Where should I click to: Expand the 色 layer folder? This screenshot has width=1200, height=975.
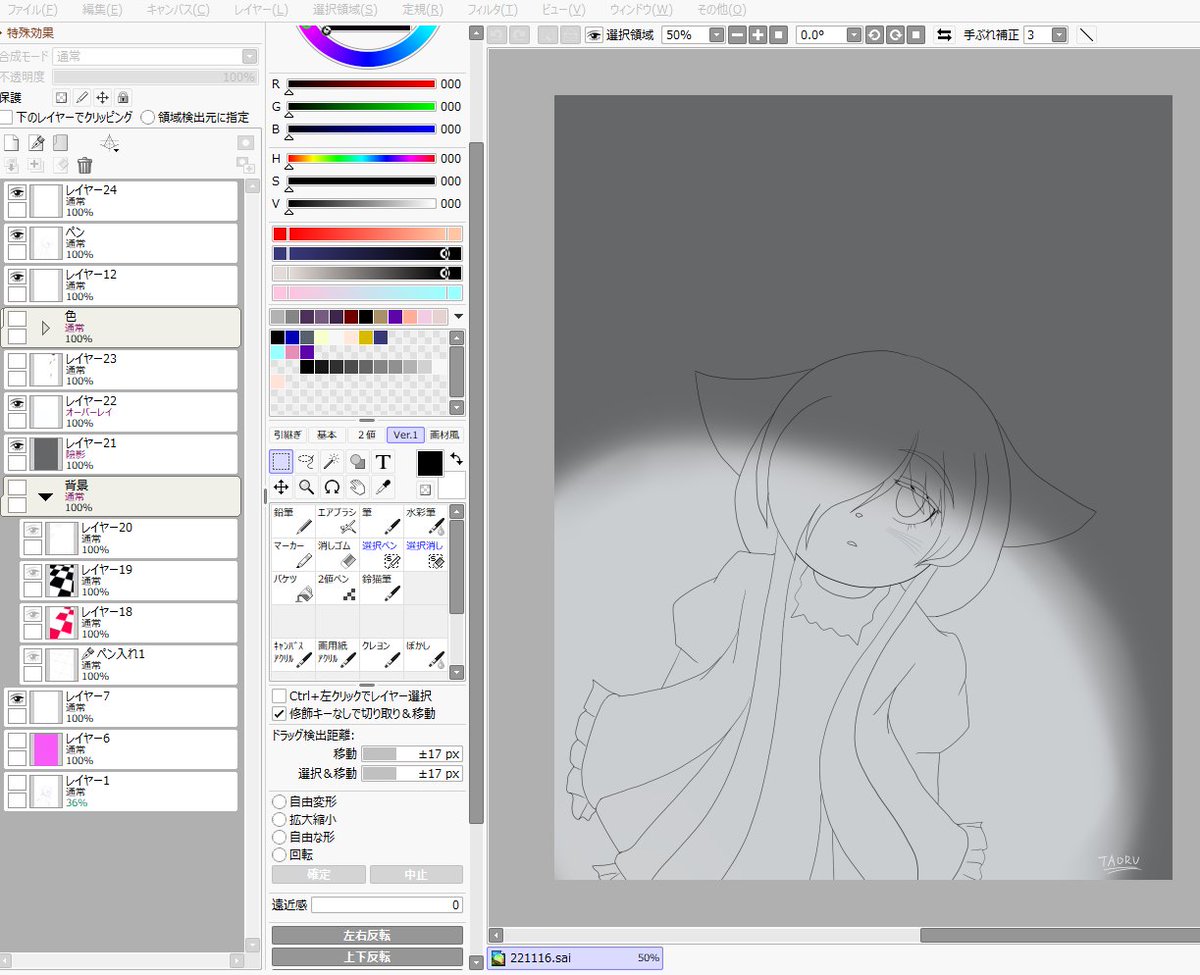click(45, 327)
